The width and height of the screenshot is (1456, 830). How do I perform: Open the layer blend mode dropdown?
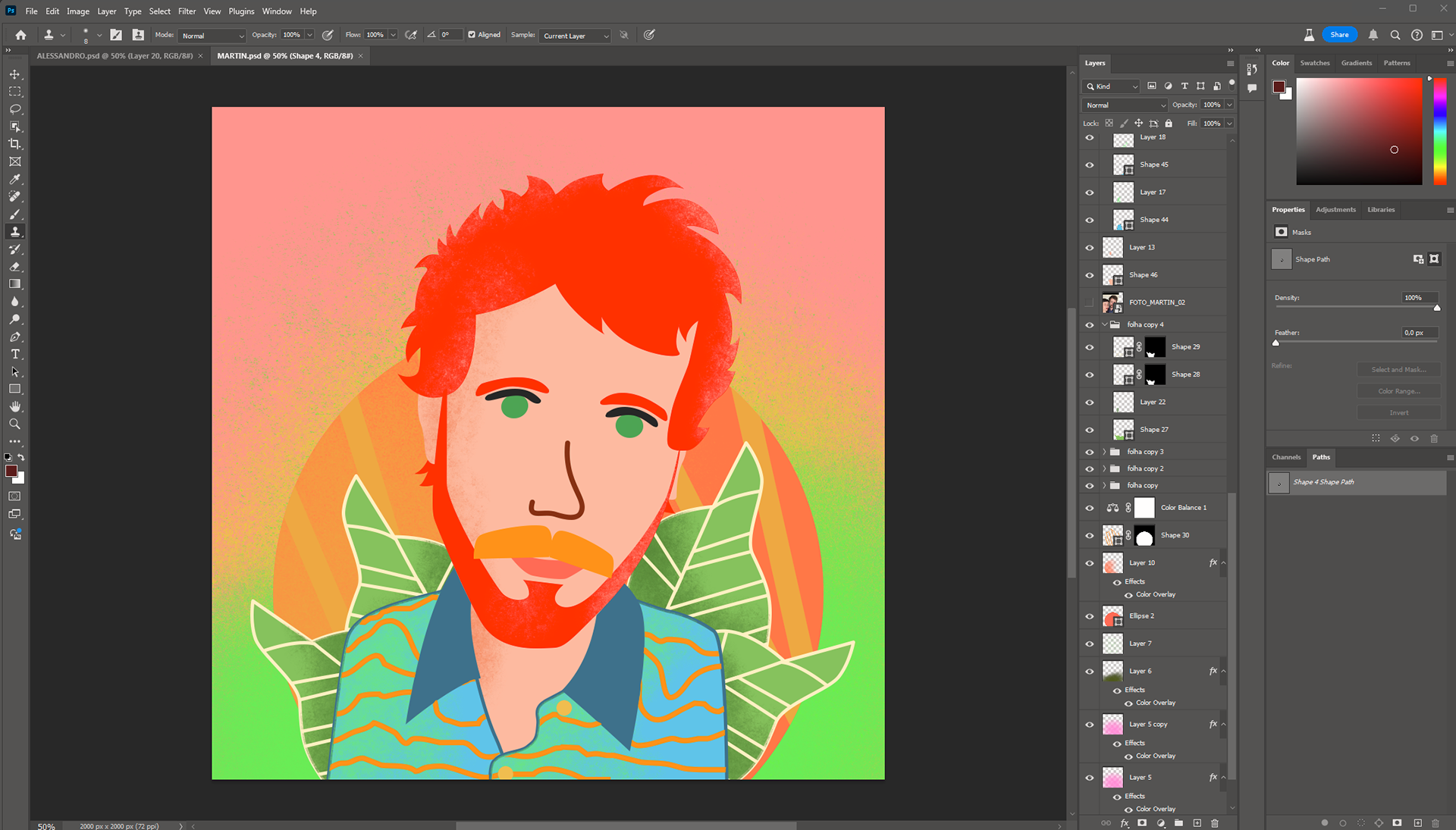click(1125, 105)
